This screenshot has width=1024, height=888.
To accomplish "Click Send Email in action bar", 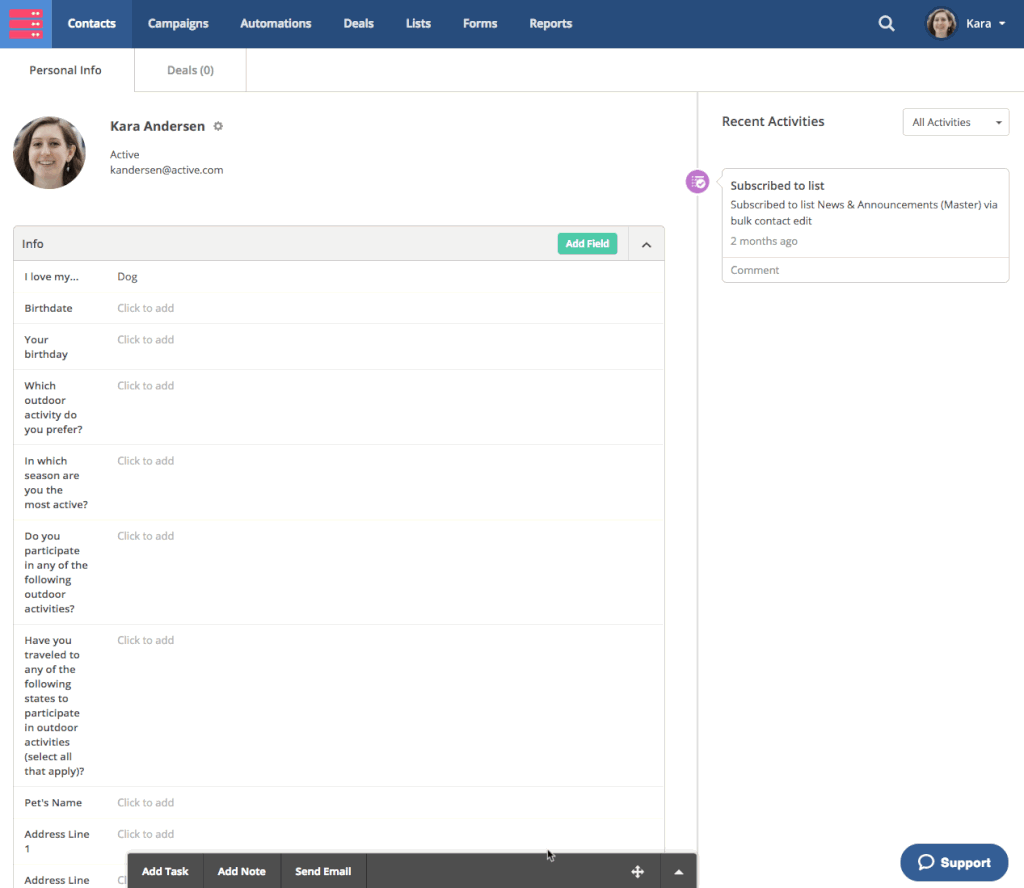I will 323,872.
